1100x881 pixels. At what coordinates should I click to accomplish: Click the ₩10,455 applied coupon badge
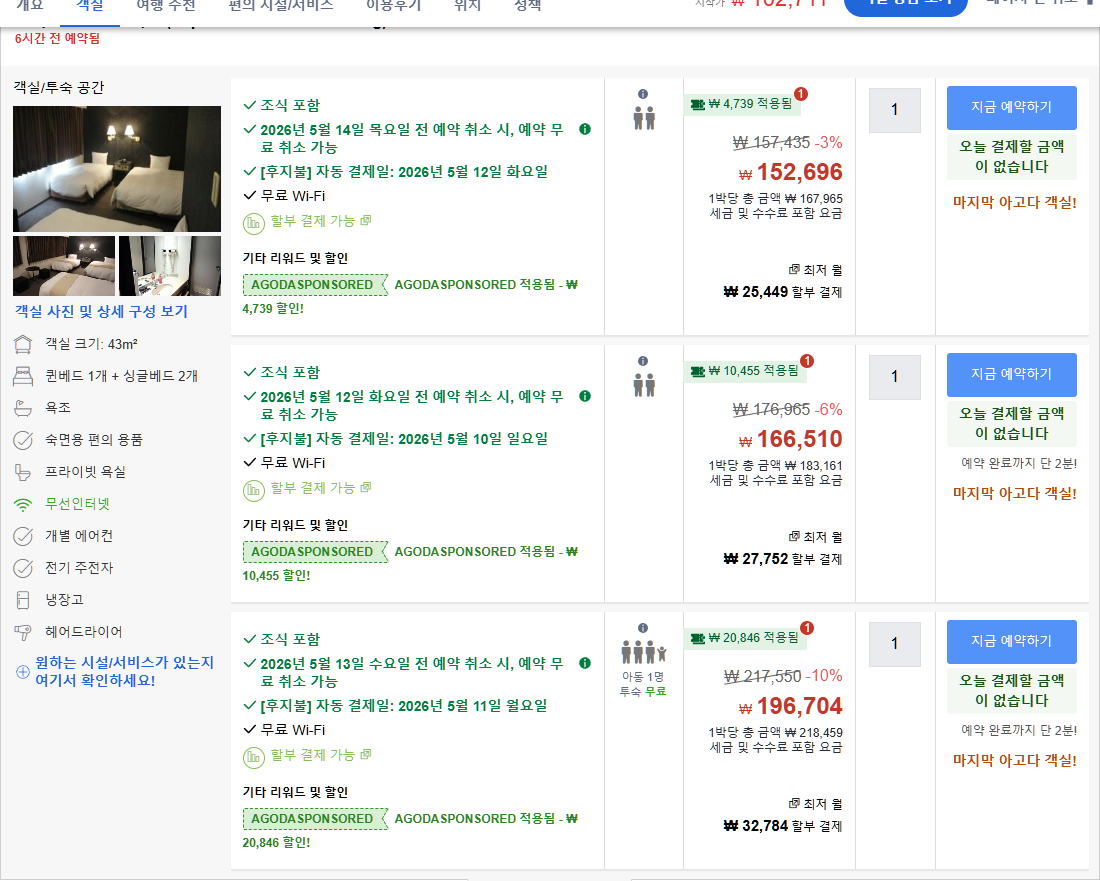click(745, 371)
